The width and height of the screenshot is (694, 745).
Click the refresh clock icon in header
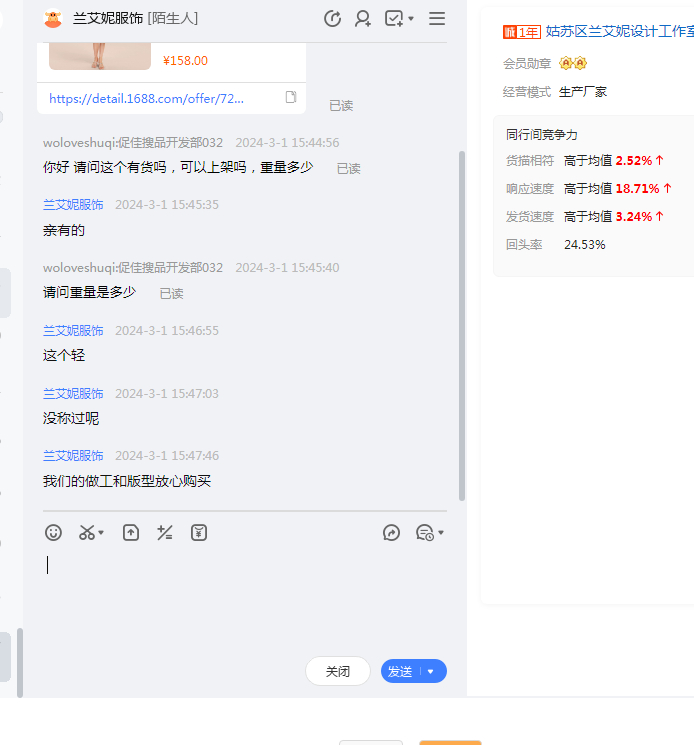333,19
